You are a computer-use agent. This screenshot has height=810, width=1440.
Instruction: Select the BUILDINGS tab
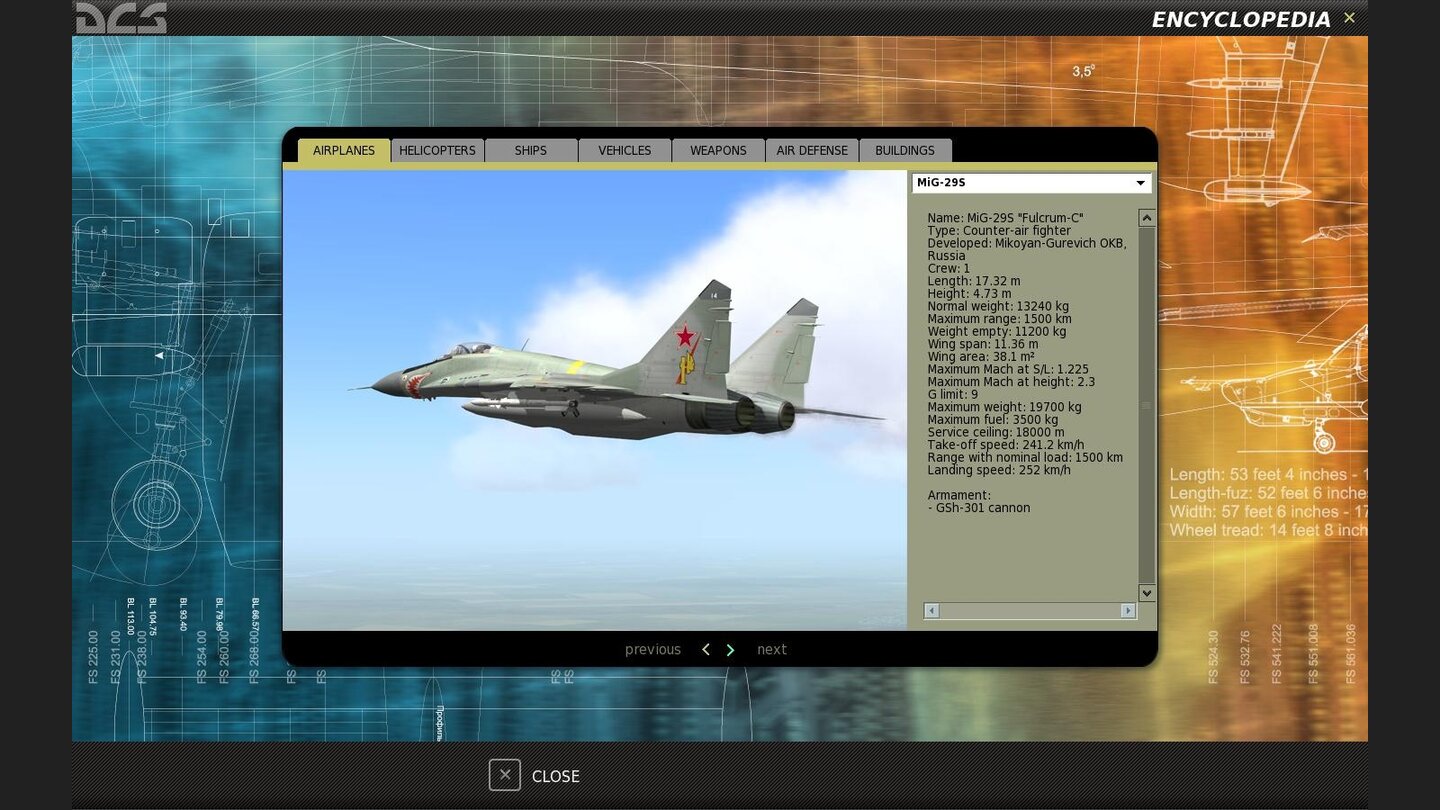(905, 150)
